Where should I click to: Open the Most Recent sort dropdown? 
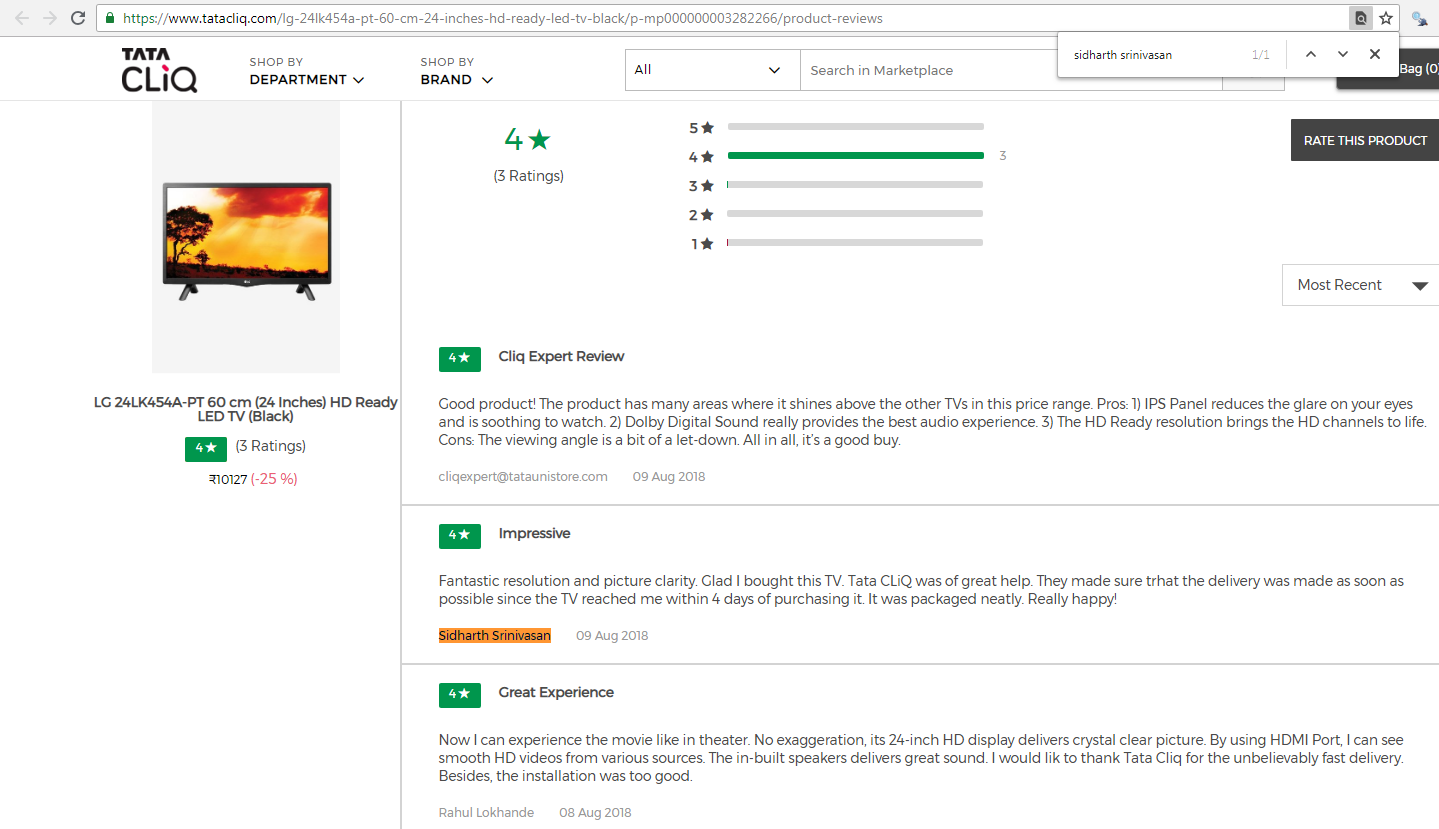tap(1360, 285)
